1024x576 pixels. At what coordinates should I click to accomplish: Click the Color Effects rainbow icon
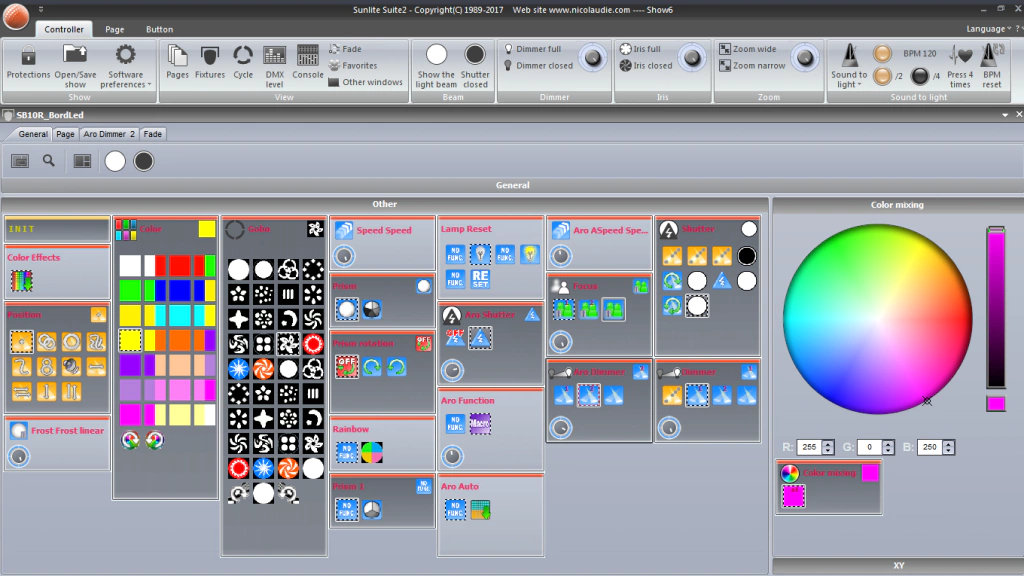coord(22,281)
